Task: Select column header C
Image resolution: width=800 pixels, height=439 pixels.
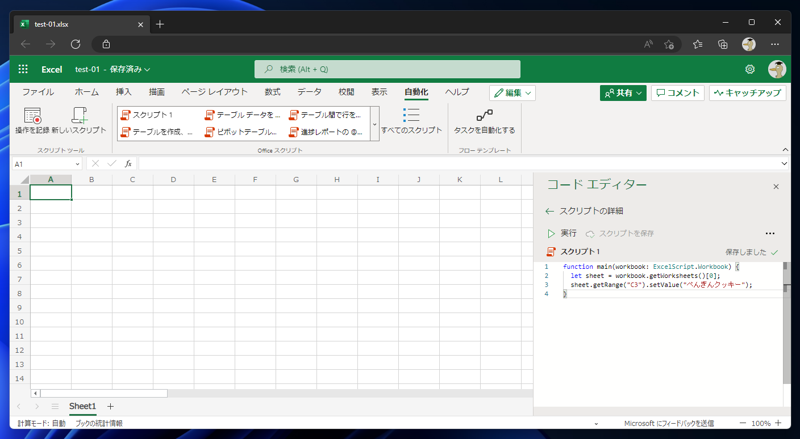Action: [133, 179]
